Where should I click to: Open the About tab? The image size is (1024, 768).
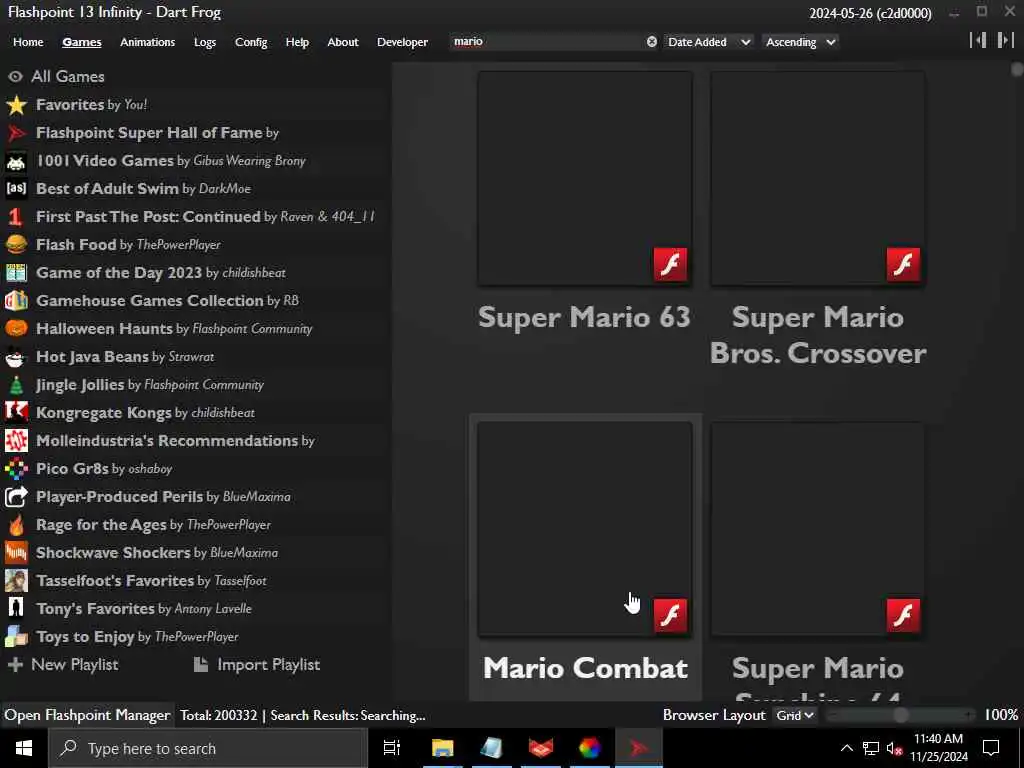343,42
